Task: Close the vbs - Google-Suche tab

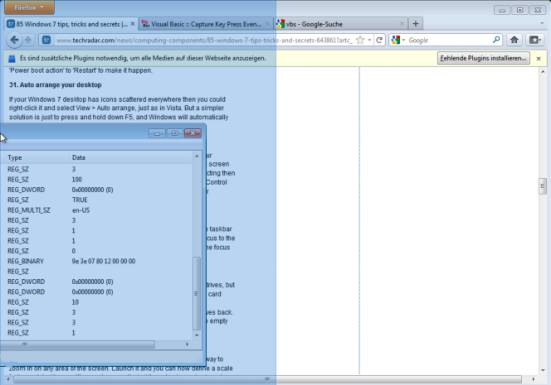Action: [402, 24]
